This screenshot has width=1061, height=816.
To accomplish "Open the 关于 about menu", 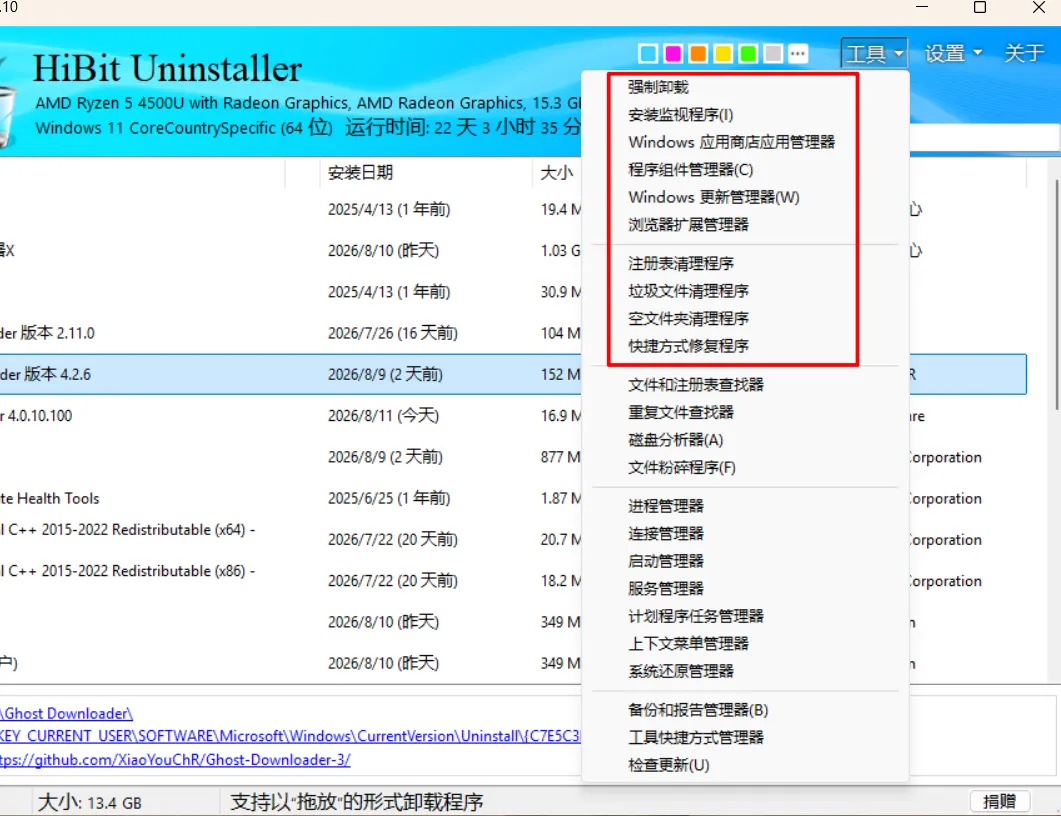I will (1024, 53).
